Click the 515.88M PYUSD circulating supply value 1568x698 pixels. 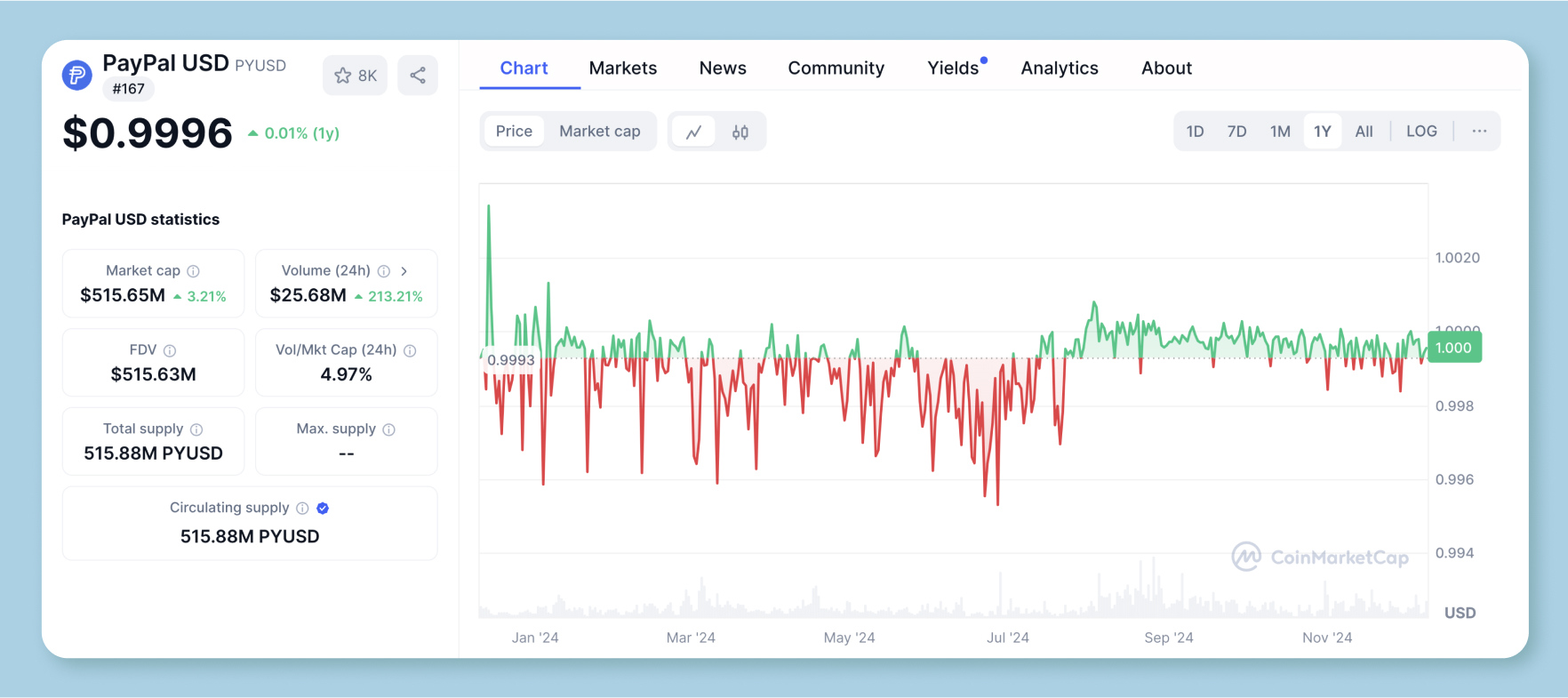(250, 536)
